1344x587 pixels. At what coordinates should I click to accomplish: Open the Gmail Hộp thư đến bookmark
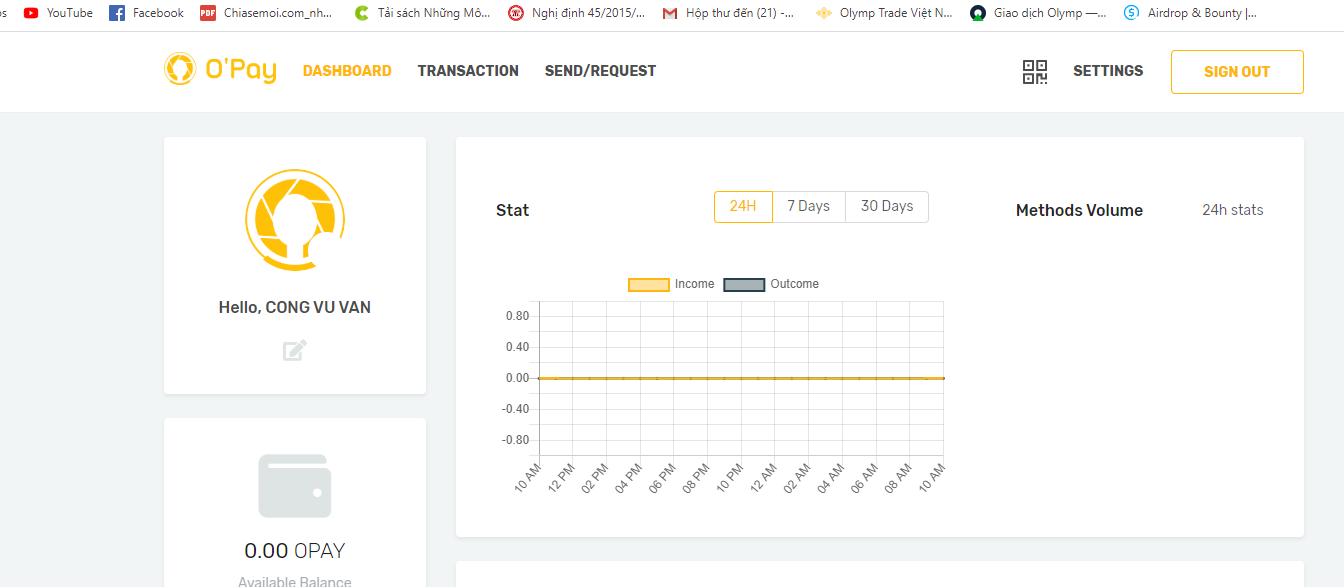729,13
